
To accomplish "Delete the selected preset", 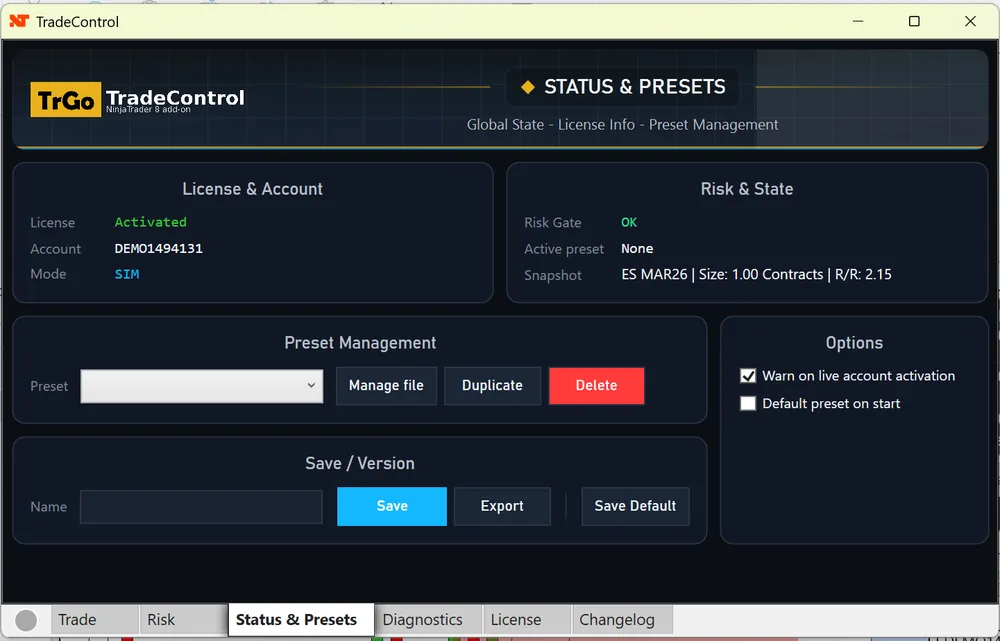I will (x=597, y=386).
